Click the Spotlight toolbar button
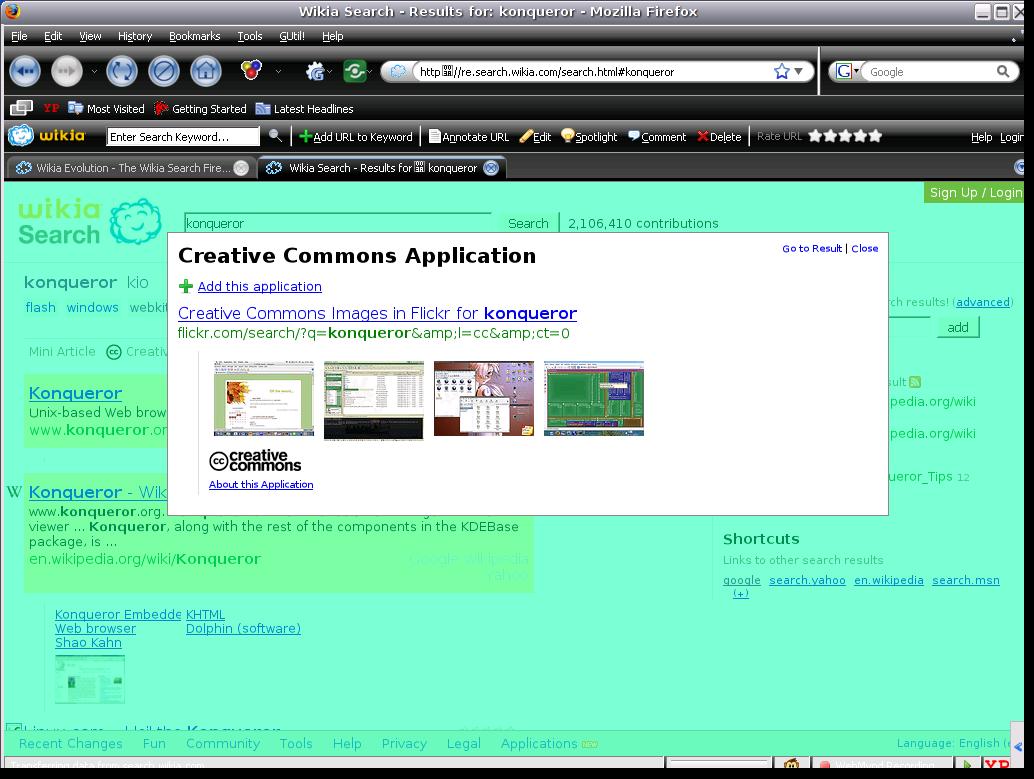 [589, 137]
